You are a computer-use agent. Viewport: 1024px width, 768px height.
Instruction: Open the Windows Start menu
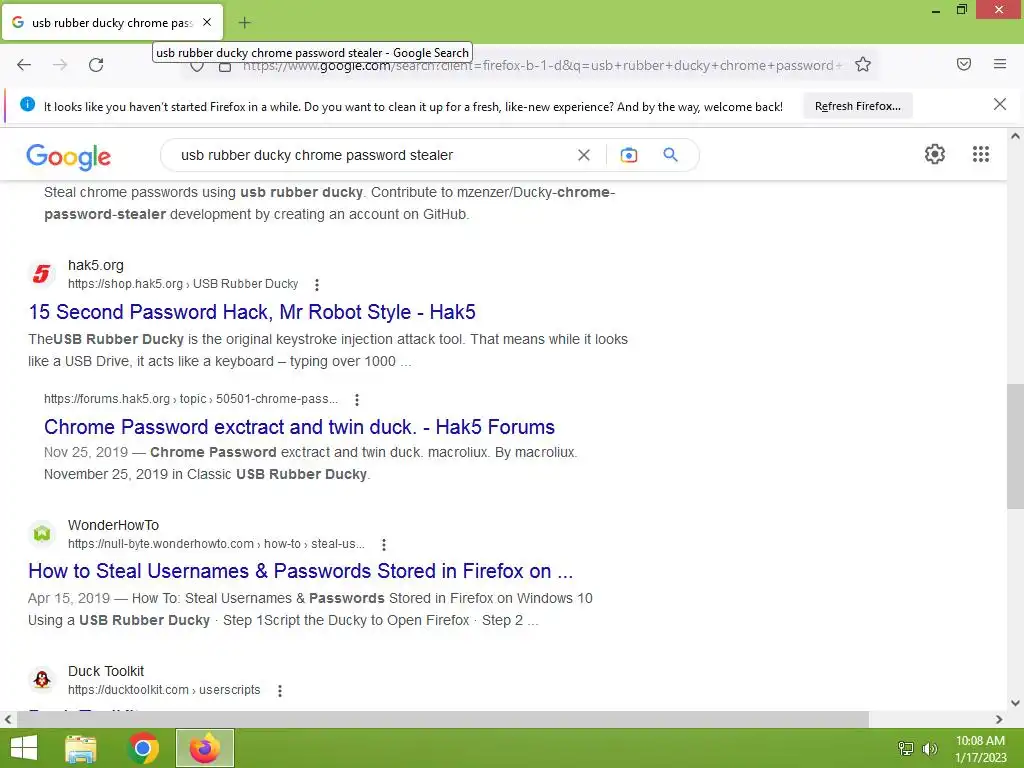(24, 748)
